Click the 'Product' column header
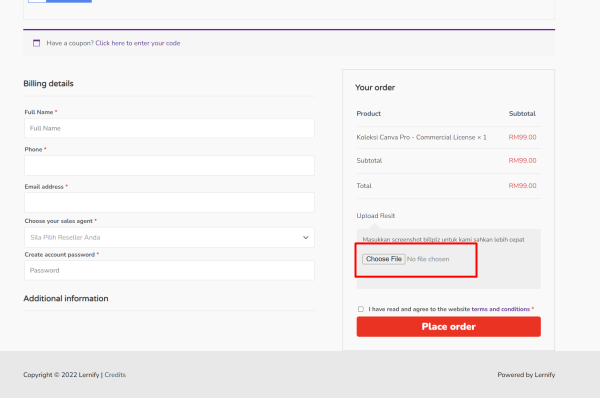Image resolution: width=600 pixels, height=398 pixels. click(x=368, y=113)
